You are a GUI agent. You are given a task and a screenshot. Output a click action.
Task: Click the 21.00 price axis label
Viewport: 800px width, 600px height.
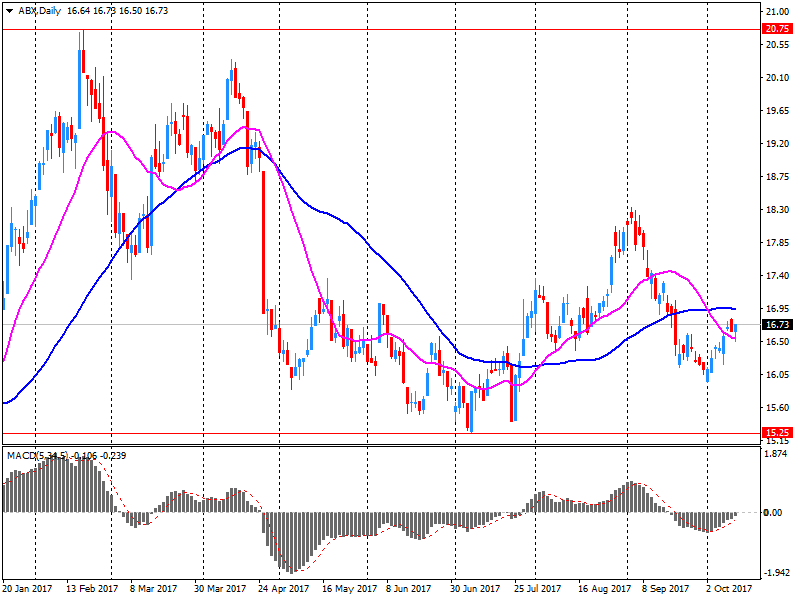778,12
